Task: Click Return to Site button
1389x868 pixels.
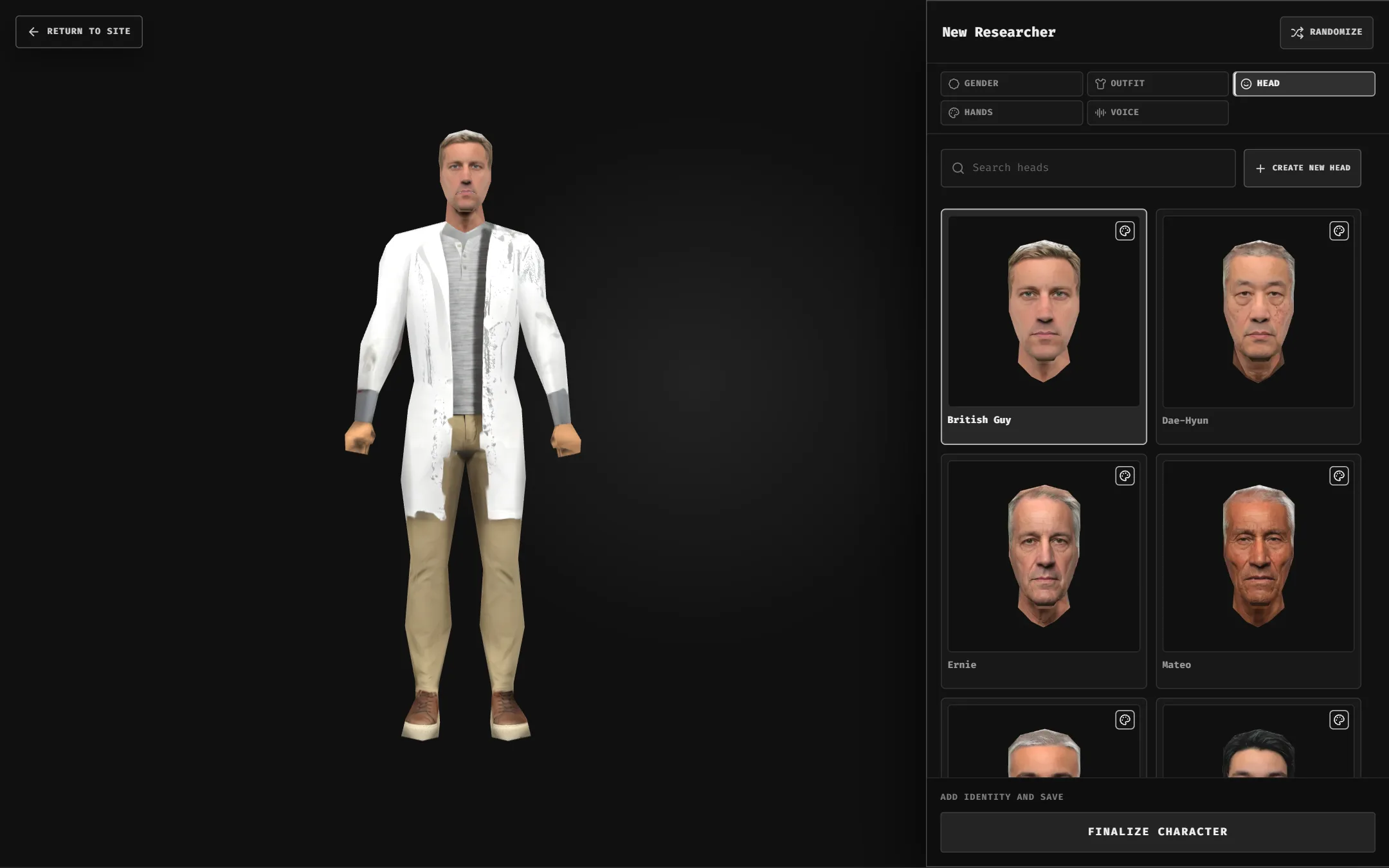Action: [x=79, y=32]
